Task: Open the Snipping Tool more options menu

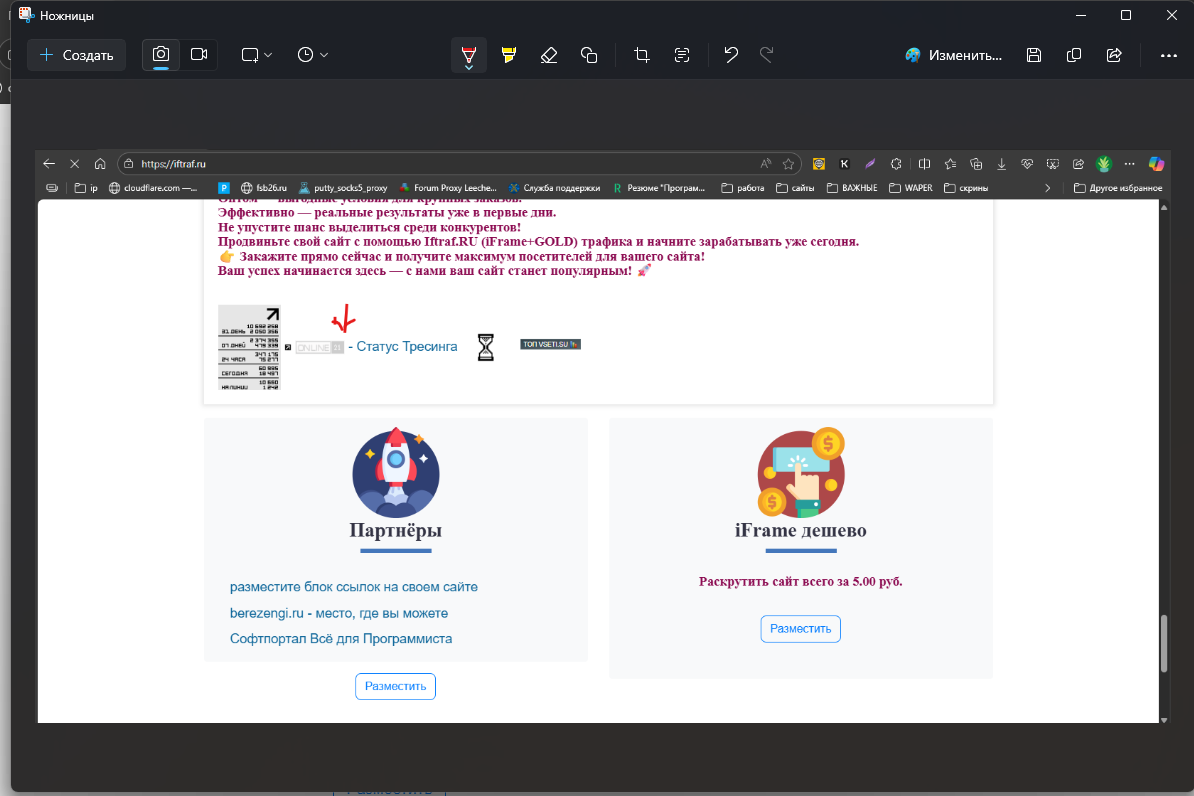Action: 1169,55
